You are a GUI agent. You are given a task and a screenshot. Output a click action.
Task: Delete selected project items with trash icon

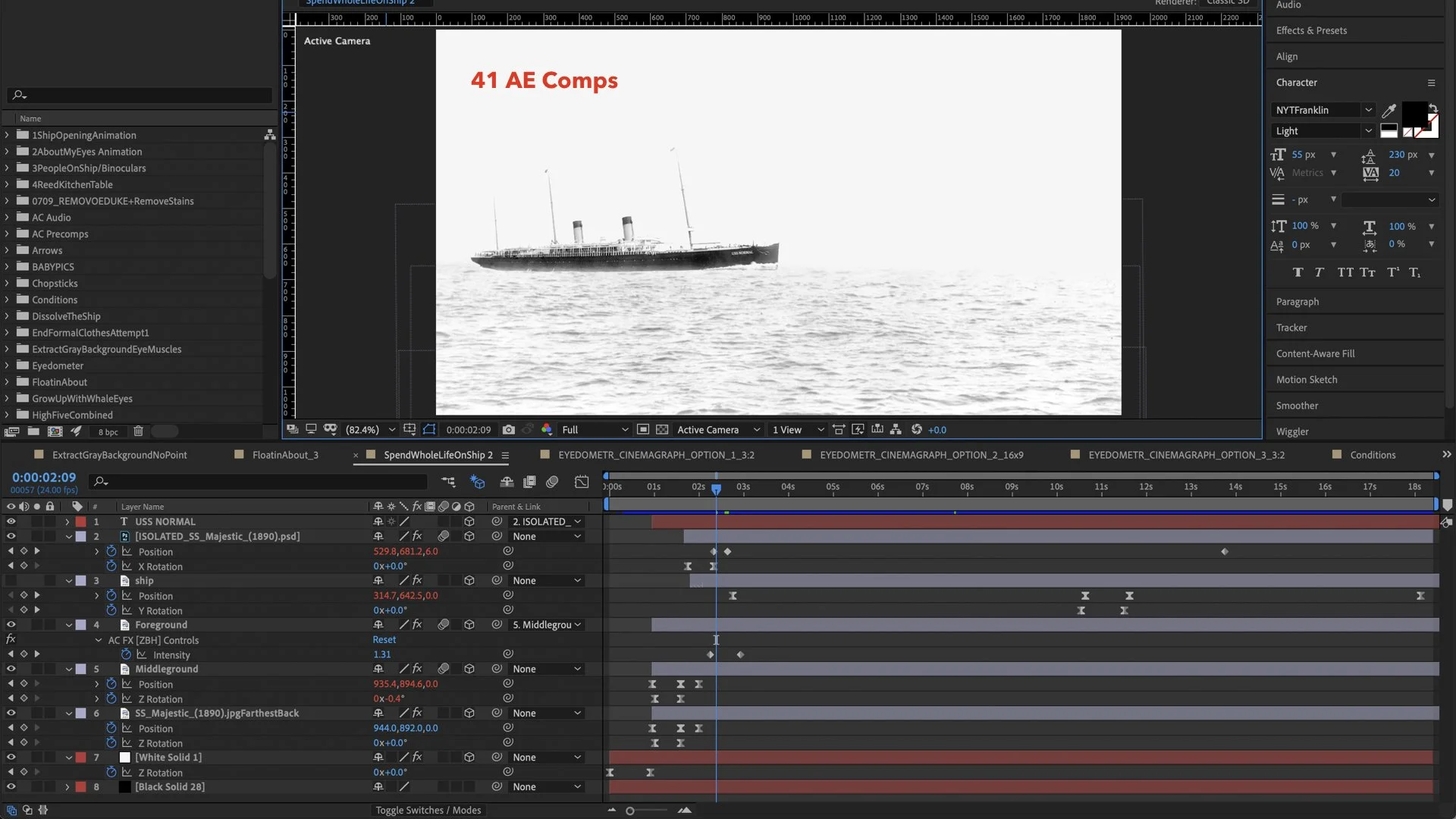(138, 431)
